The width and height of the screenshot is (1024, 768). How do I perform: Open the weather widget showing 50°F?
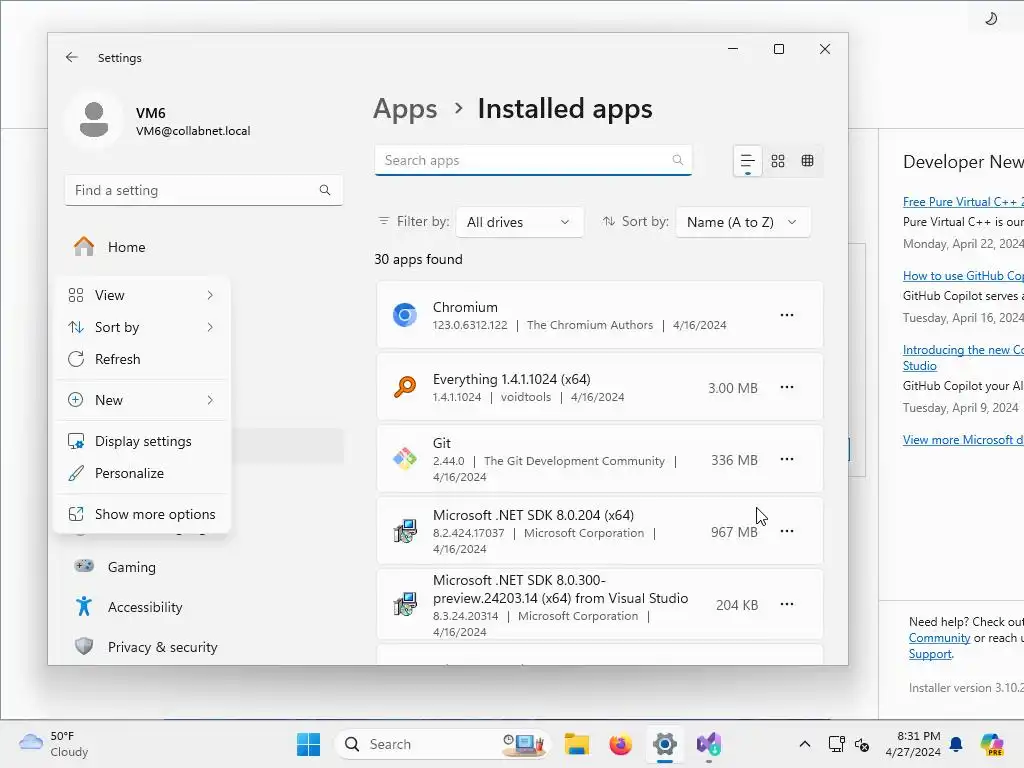(54, 744)
